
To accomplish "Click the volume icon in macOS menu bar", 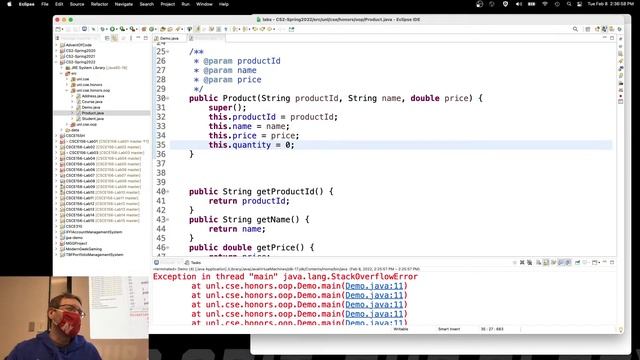I will pyautogui.click(x=518, y=4).
